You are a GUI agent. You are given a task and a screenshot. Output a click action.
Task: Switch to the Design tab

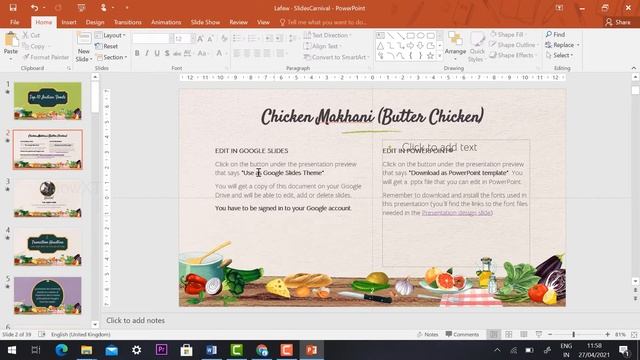95,22
